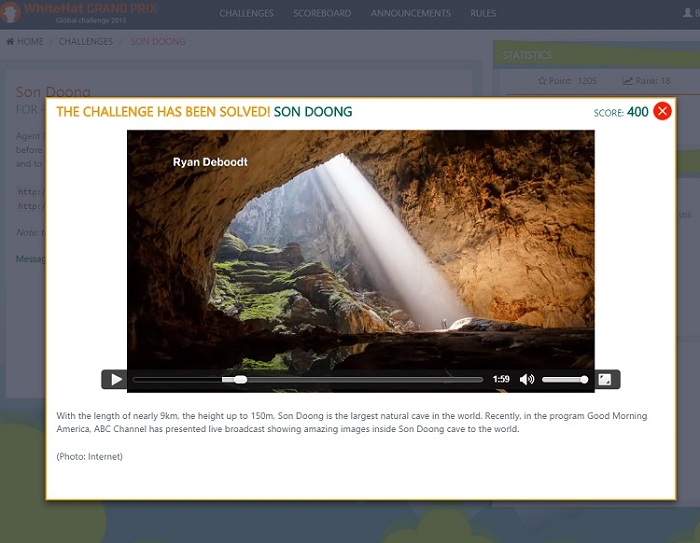
Task: Click the green SON DOONG popup title
Action: 313,112
